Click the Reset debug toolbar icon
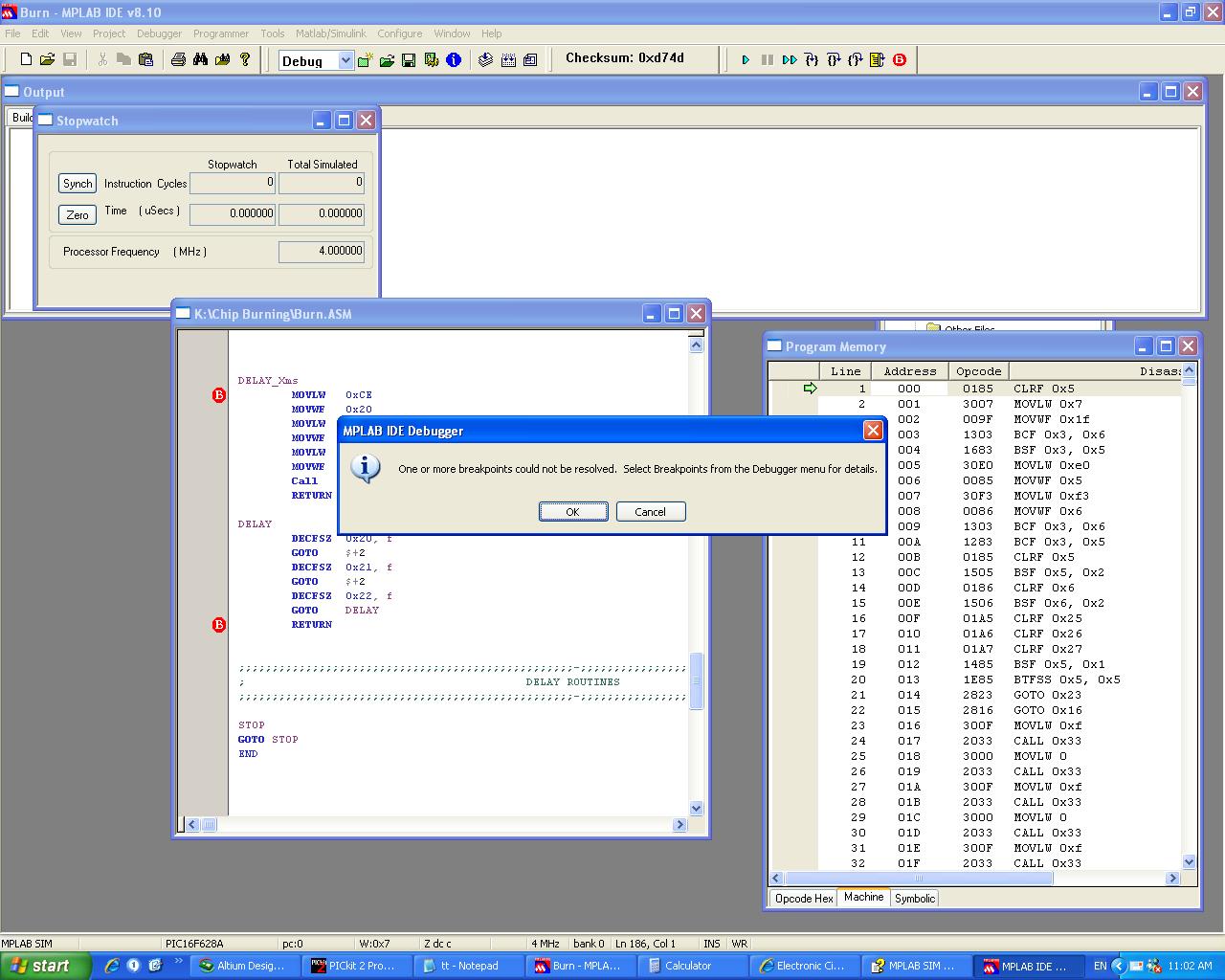Image resolution: width=1225 pixels, height=980 pixels. 878,60
